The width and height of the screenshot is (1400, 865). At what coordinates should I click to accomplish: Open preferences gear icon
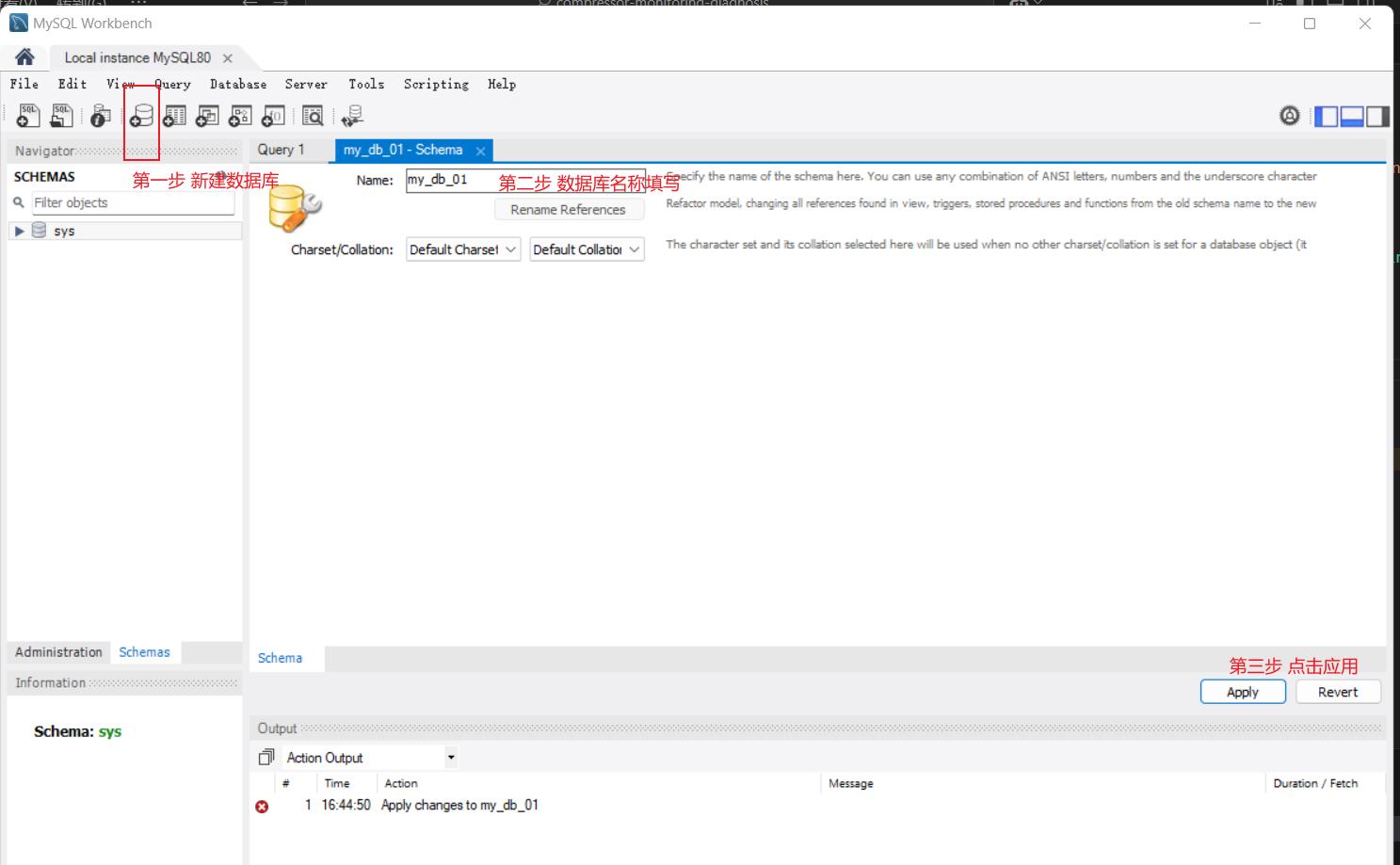click(x=1290, y=116)
